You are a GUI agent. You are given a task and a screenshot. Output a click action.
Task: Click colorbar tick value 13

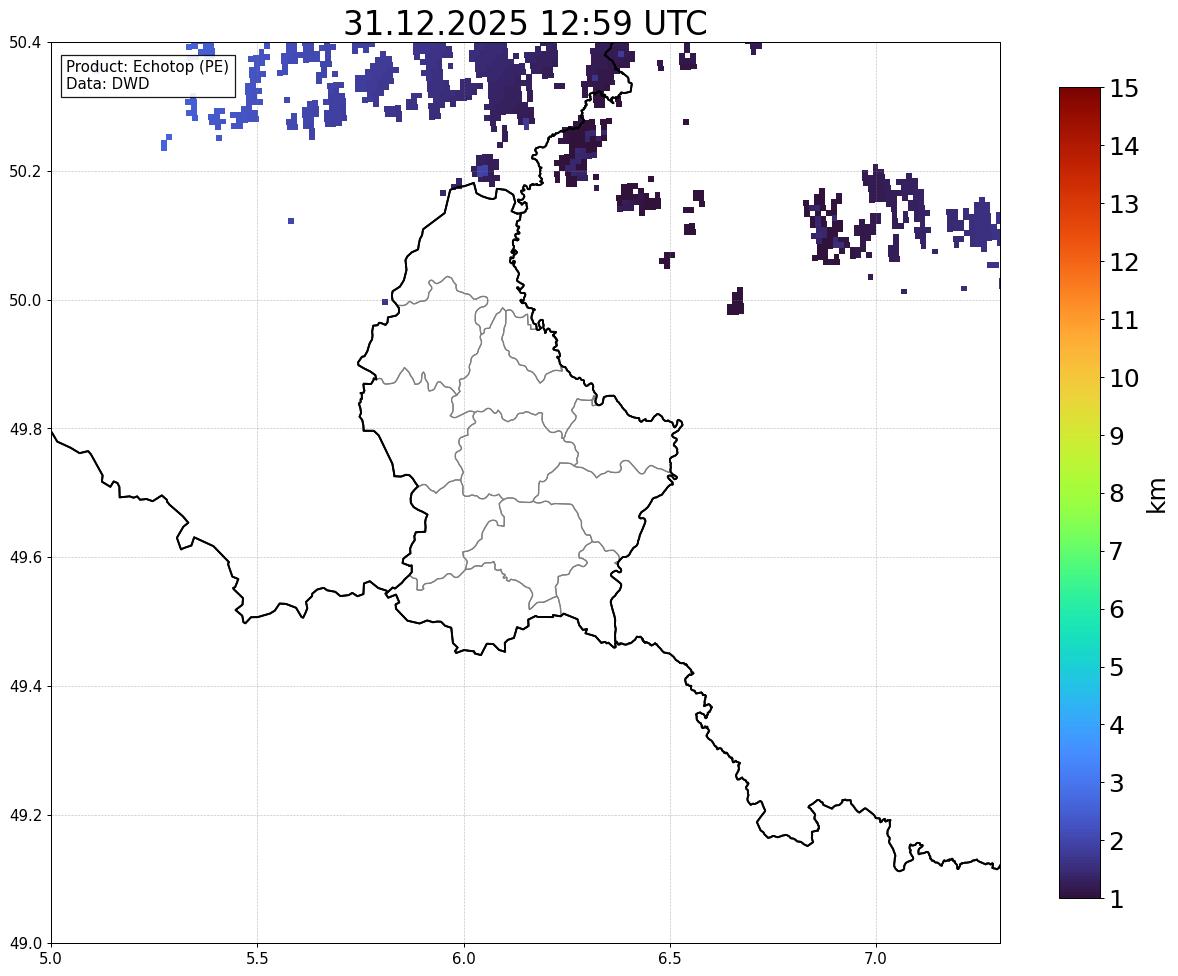pyautogui.click(x=1124, y=204)
